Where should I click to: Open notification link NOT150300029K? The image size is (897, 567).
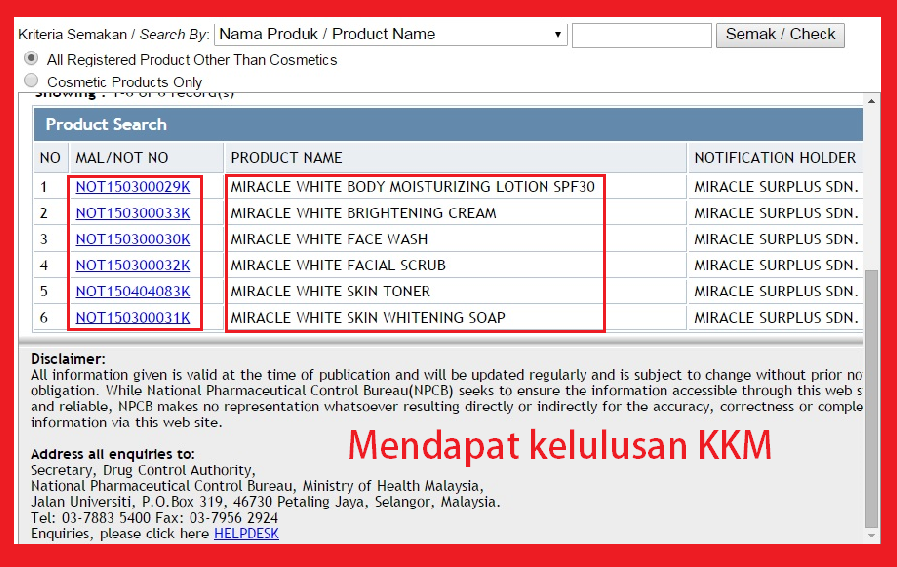click(x=133, y=187)
